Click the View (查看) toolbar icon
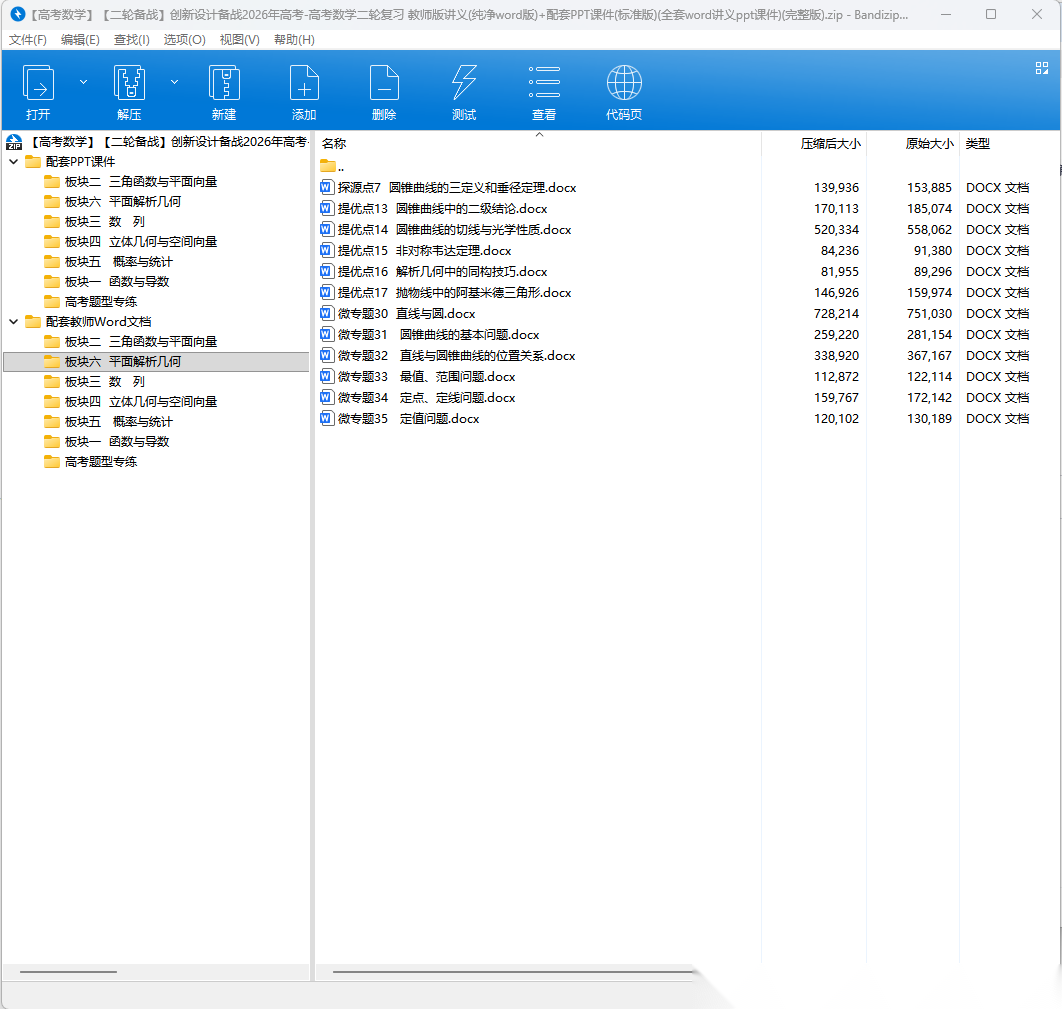The image size is (1062, 1009). [544, 84]
